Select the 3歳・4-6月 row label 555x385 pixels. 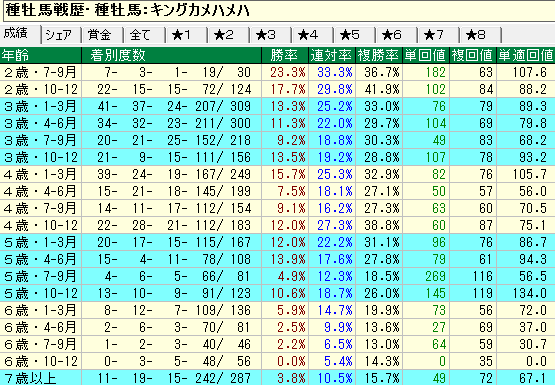40,123
